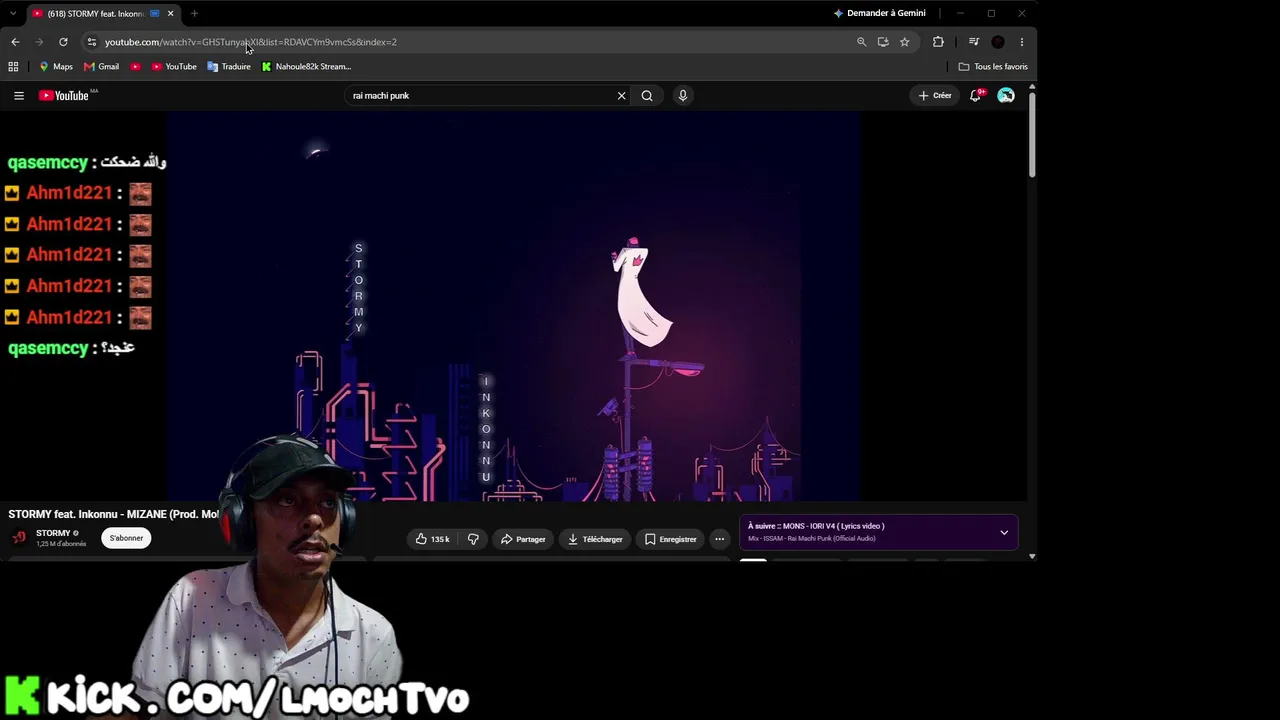Open the Nahoule82k Stream bookmark
This screenshot has height=720, width=1280.
[306, 67]
